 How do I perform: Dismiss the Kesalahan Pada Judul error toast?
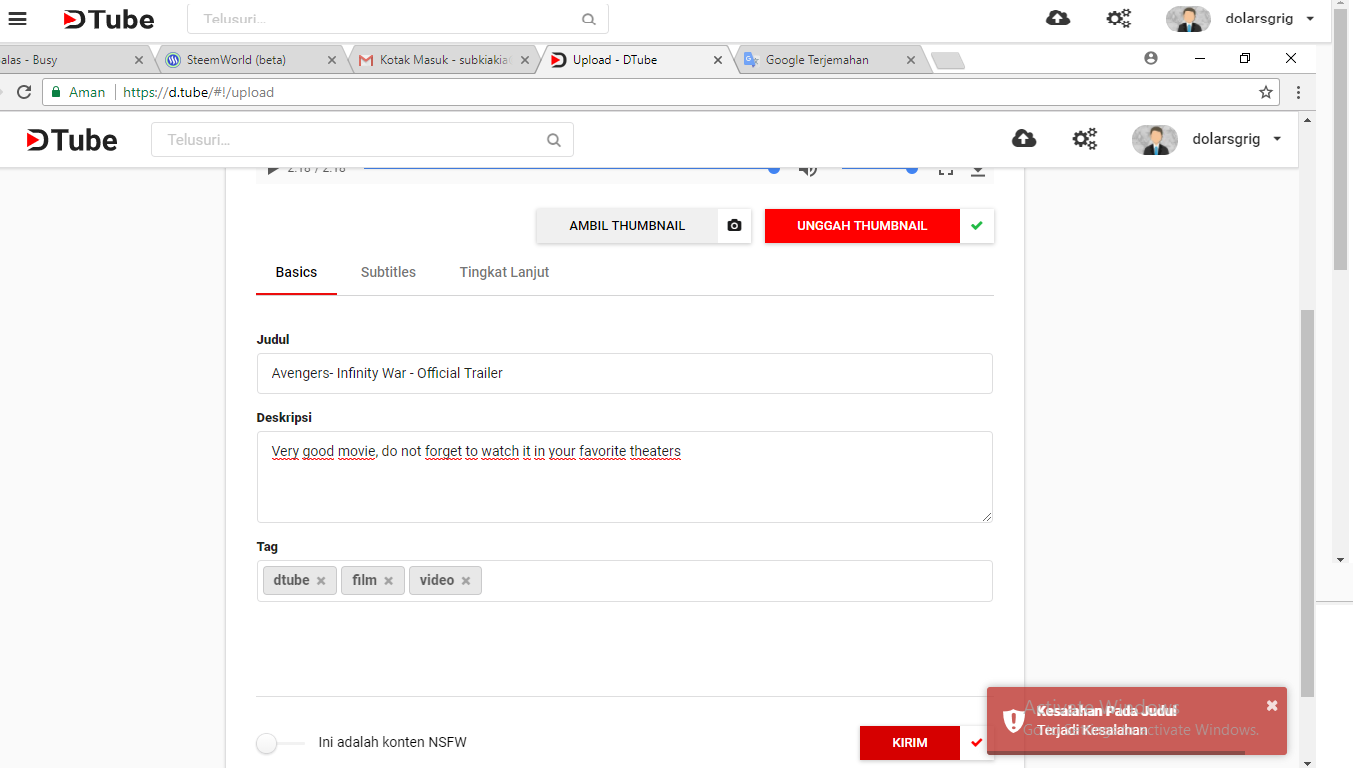click(x=1272, y=705)
